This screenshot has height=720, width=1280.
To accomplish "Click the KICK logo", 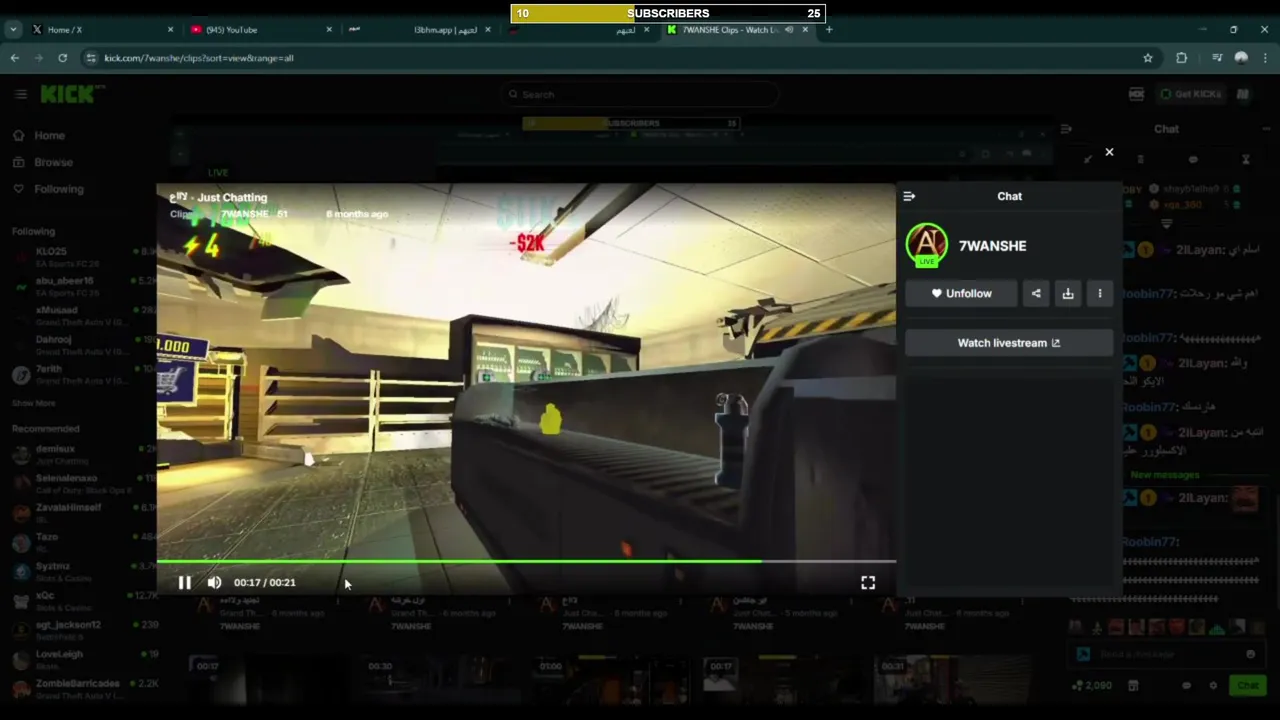I will [70, 94].
